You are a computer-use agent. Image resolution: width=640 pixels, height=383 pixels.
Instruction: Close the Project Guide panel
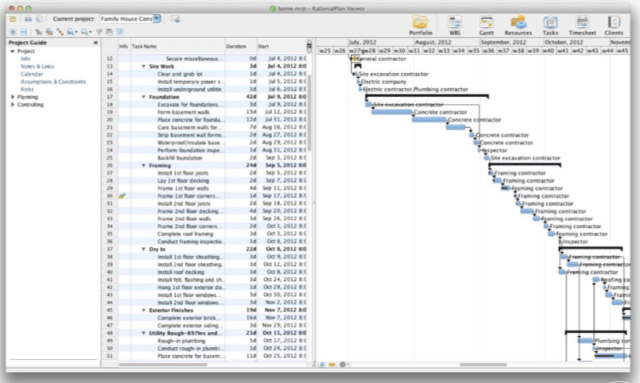(x=96, y=42)
